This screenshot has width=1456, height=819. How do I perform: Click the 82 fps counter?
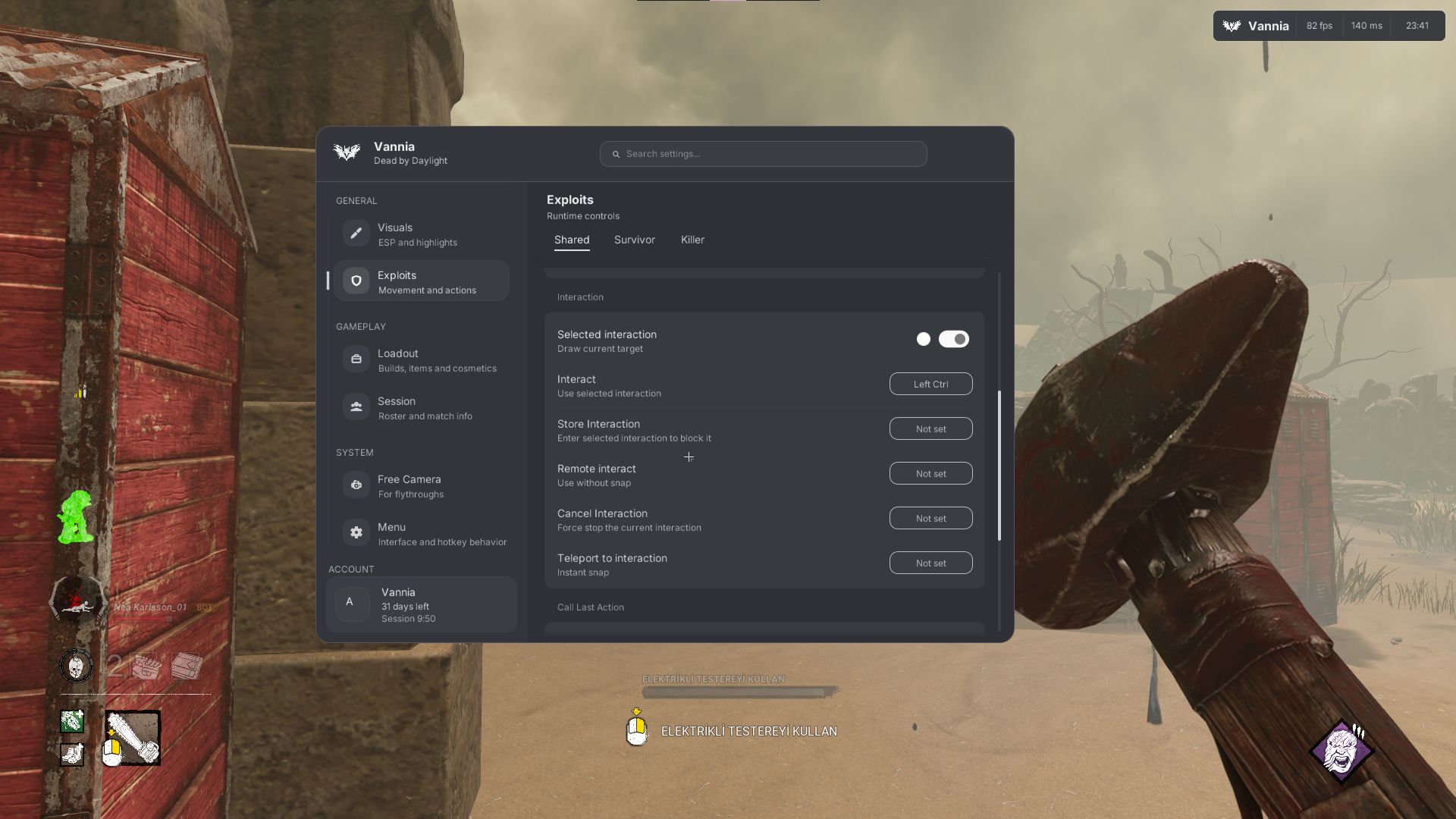pos(1319,26)
